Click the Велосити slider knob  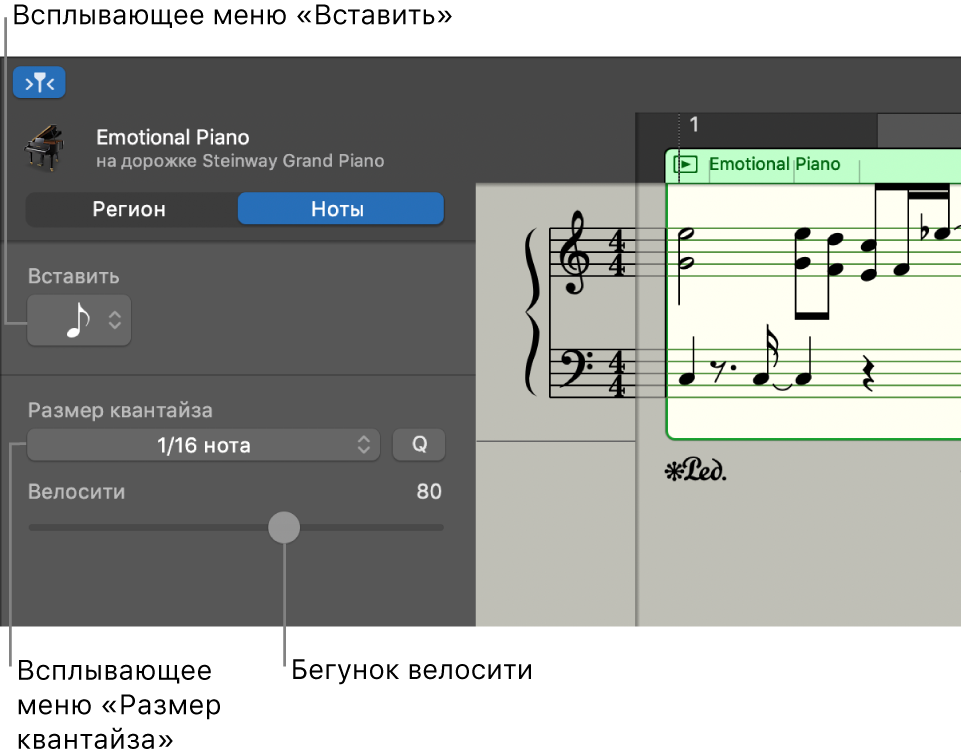click(x=284, y=527)
